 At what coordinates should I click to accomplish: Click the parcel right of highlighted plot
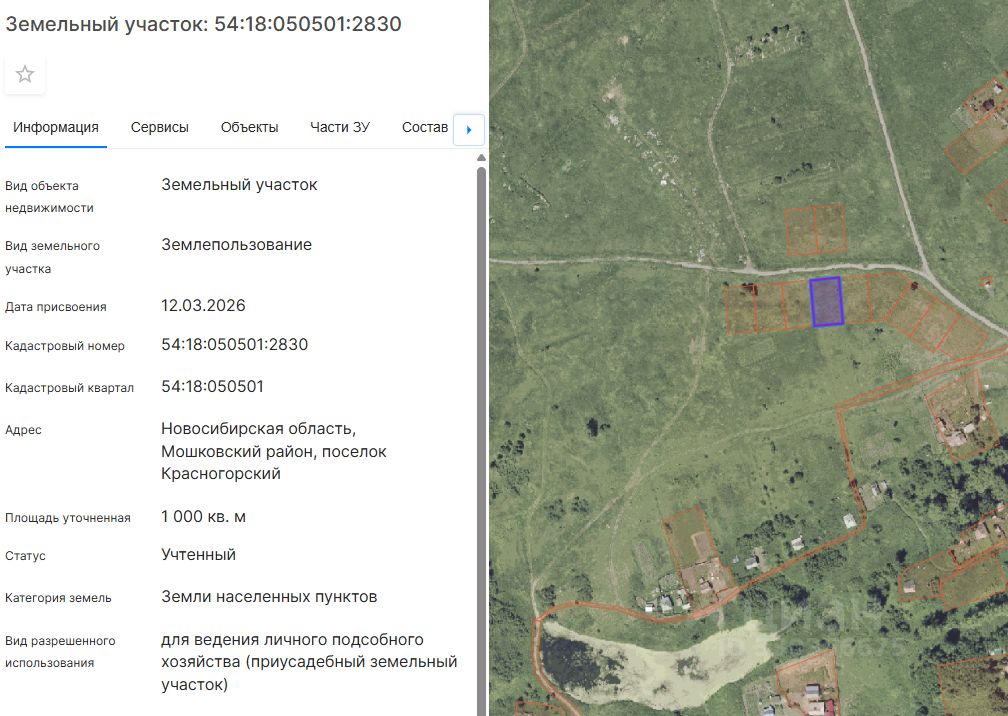click(x=856, y=299)
